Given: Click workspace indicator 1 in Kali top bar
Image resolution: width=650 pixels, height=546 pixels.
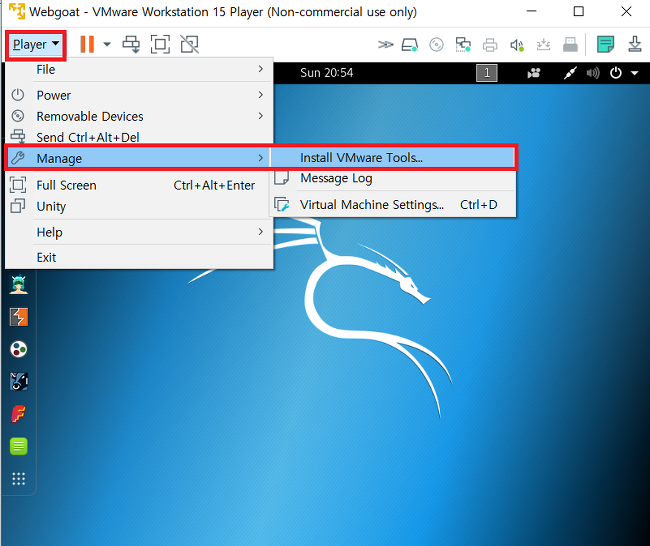Looking at the screenshot, I should 487,73.
